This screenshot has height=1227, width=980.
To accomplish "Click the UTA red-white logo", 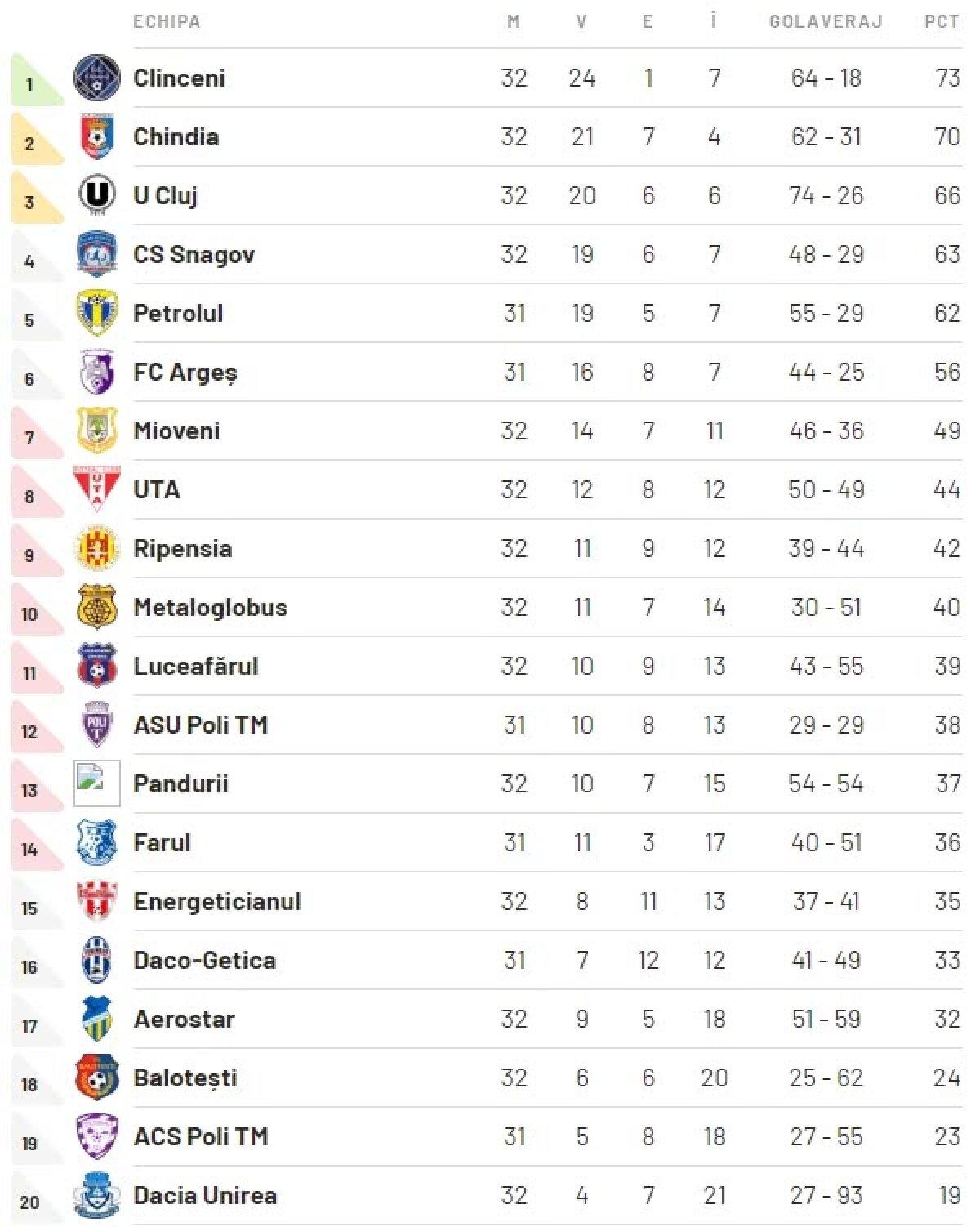I will coord(97,489).
